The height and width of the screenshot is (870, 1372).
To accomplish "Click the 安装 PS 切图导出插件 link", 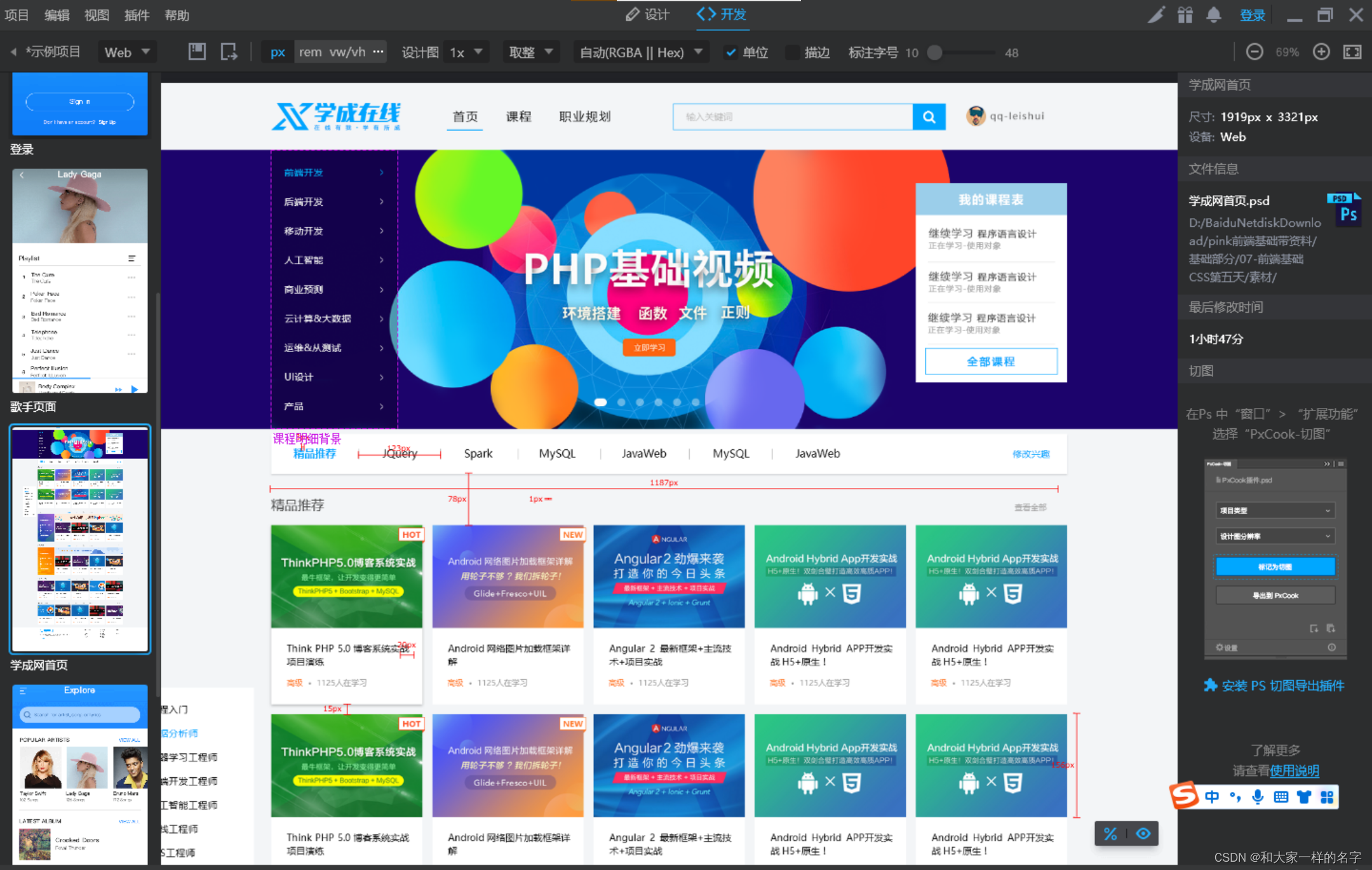I will (x=1275, y=685).
